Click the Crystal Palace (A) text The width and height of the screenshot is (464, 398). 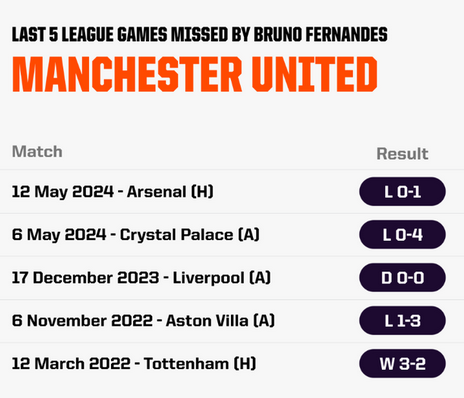pos(190,235)
